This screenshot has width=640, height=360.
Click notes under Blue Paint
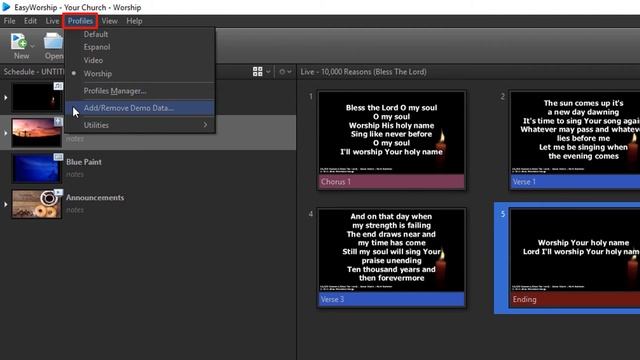pos(75,174)
